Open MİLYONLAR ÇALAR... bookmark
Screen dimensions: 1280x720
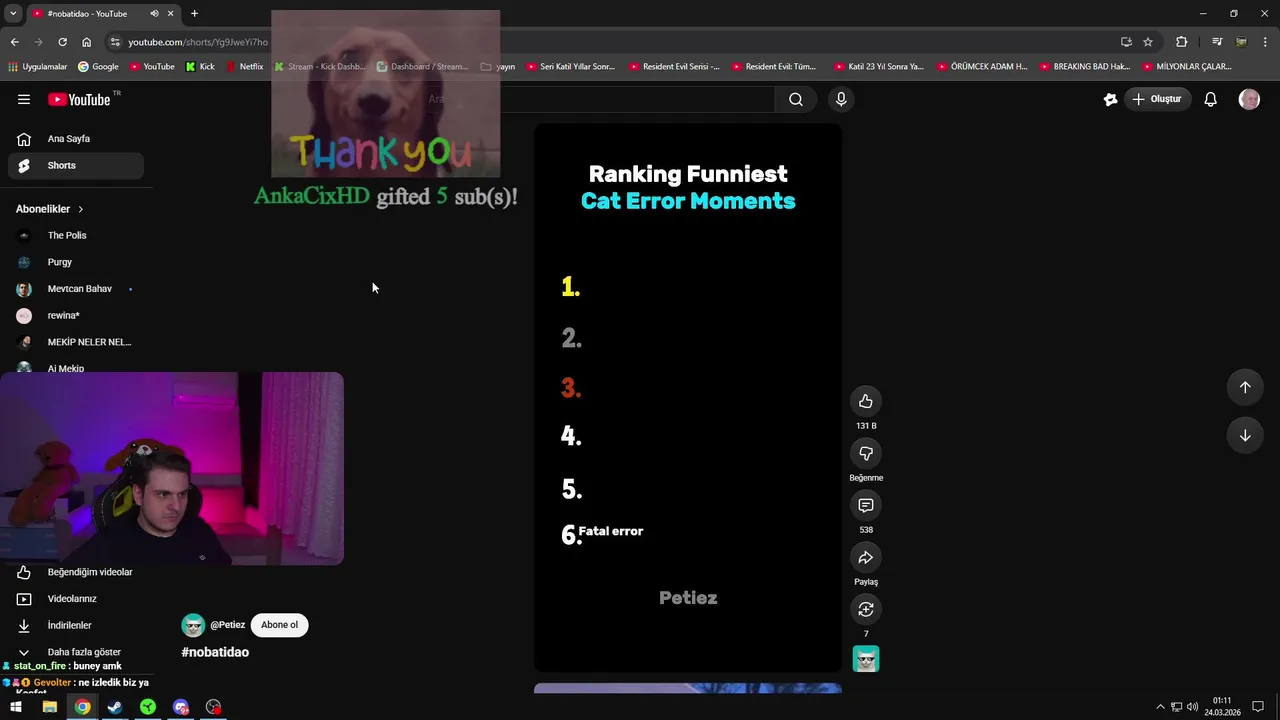click(x=1187, y=67)
